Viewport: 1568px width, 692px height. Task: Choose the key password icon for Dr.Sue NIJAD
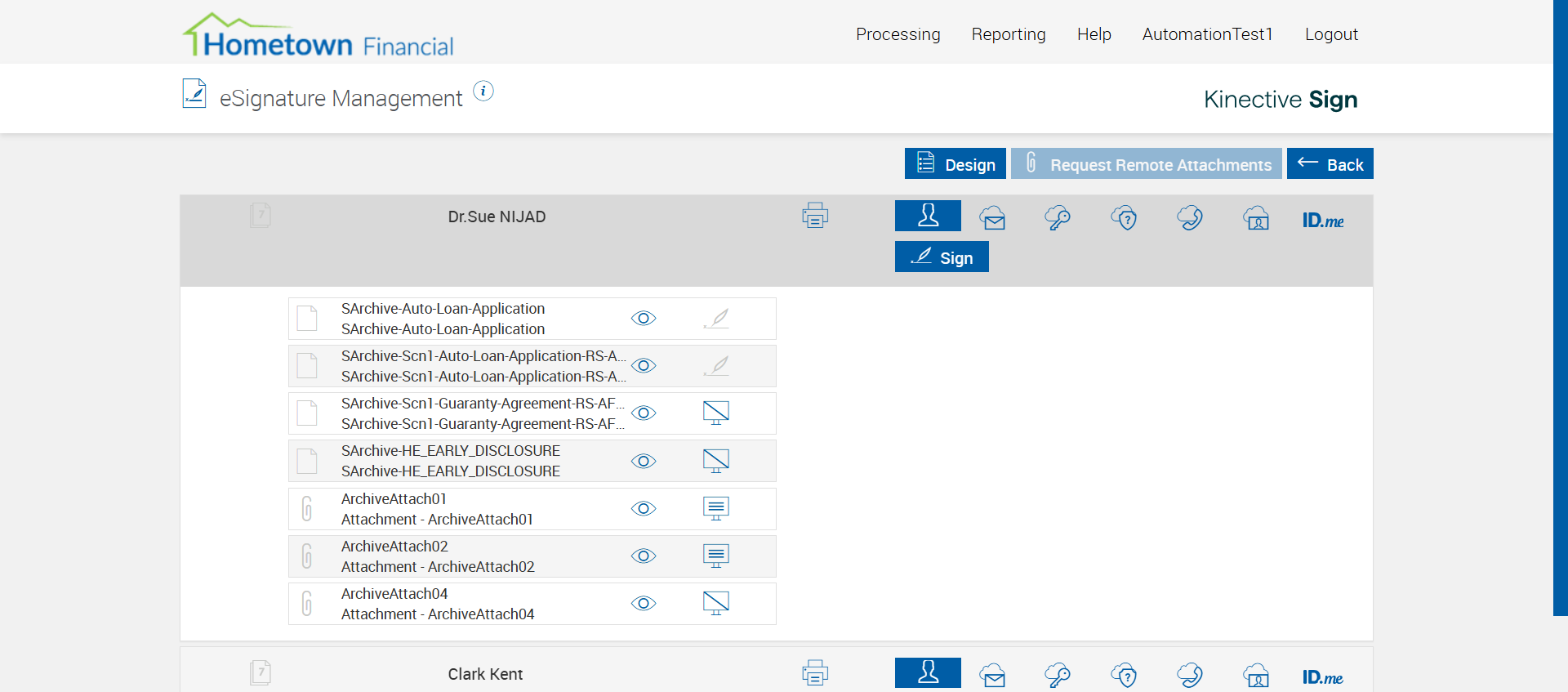[x=1058, y=218]
